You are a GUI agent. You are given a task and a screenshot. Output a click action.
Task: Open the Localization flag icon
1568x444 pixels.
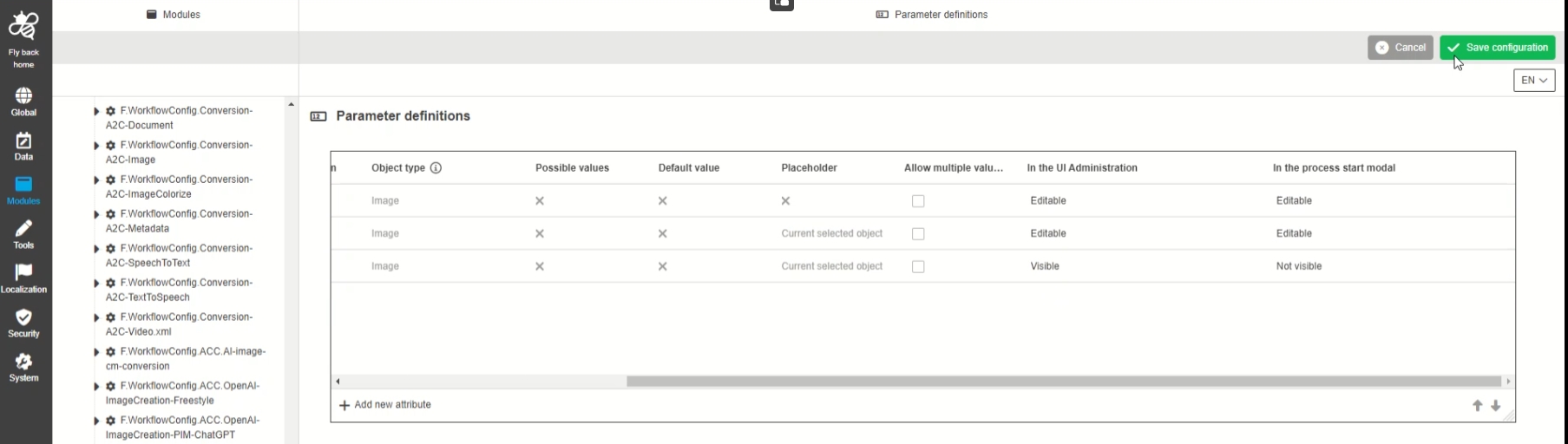point(23,273)
